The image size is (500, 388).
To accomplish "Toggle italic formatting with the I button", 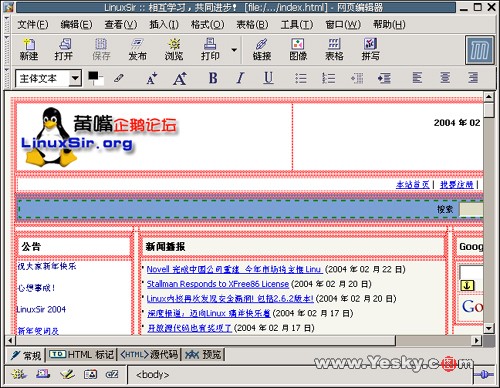I will coord(240,78).
